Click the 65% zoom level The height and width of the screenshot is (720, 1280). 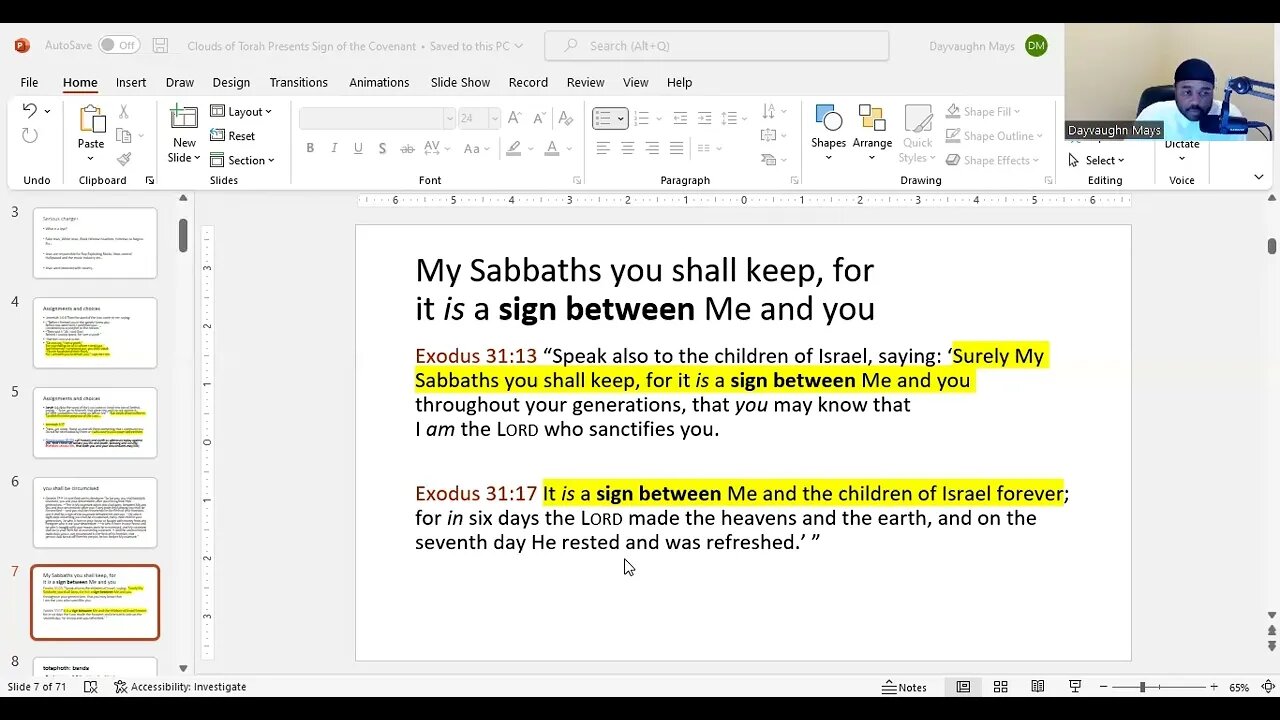[x=1240, y=687]
